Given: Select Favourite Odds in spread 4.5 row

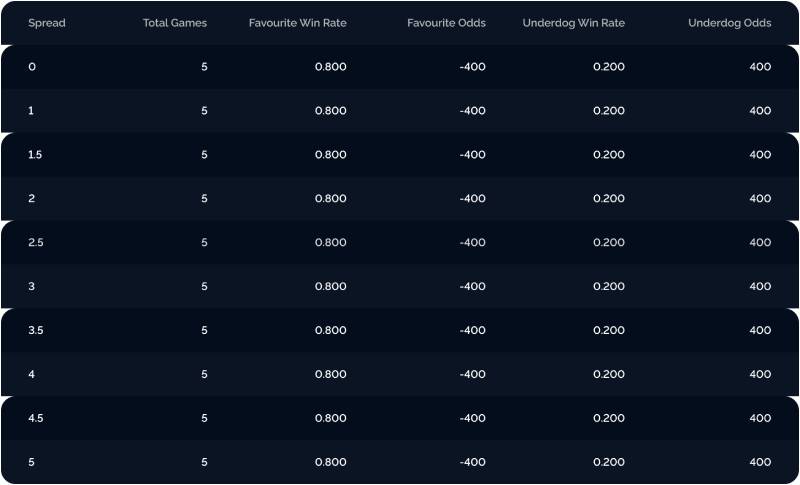Looking at the screenshot, I should tap(472, 418).
